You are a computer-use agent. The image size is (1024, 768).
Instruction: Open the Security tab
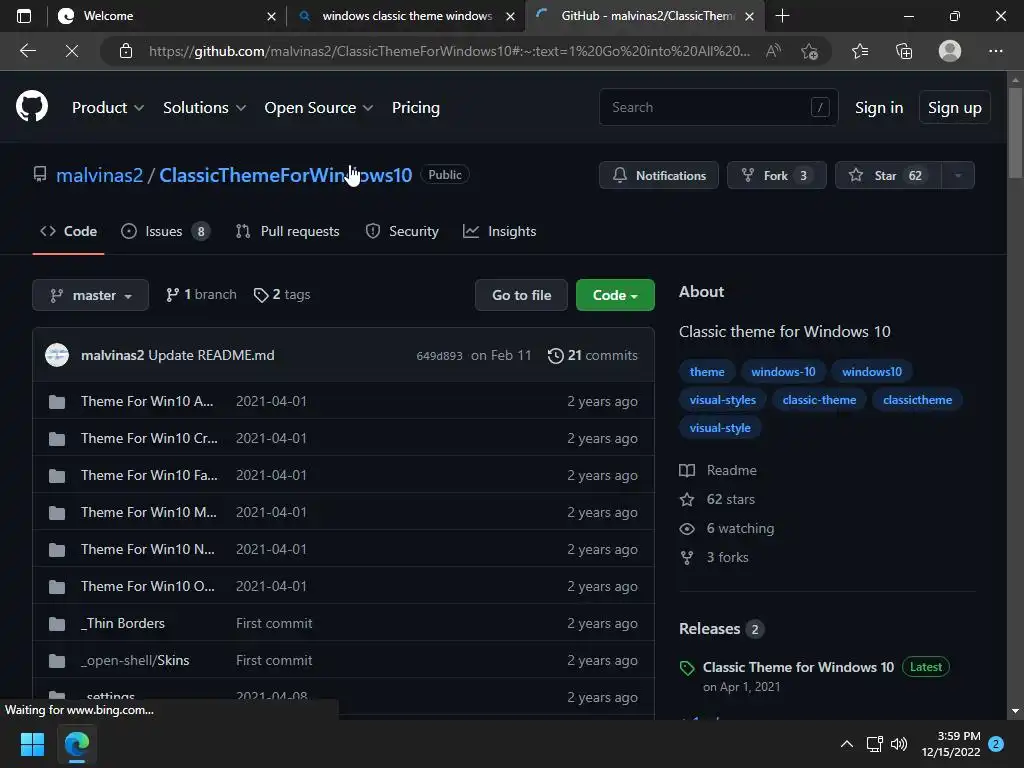(x=402, y=231)
